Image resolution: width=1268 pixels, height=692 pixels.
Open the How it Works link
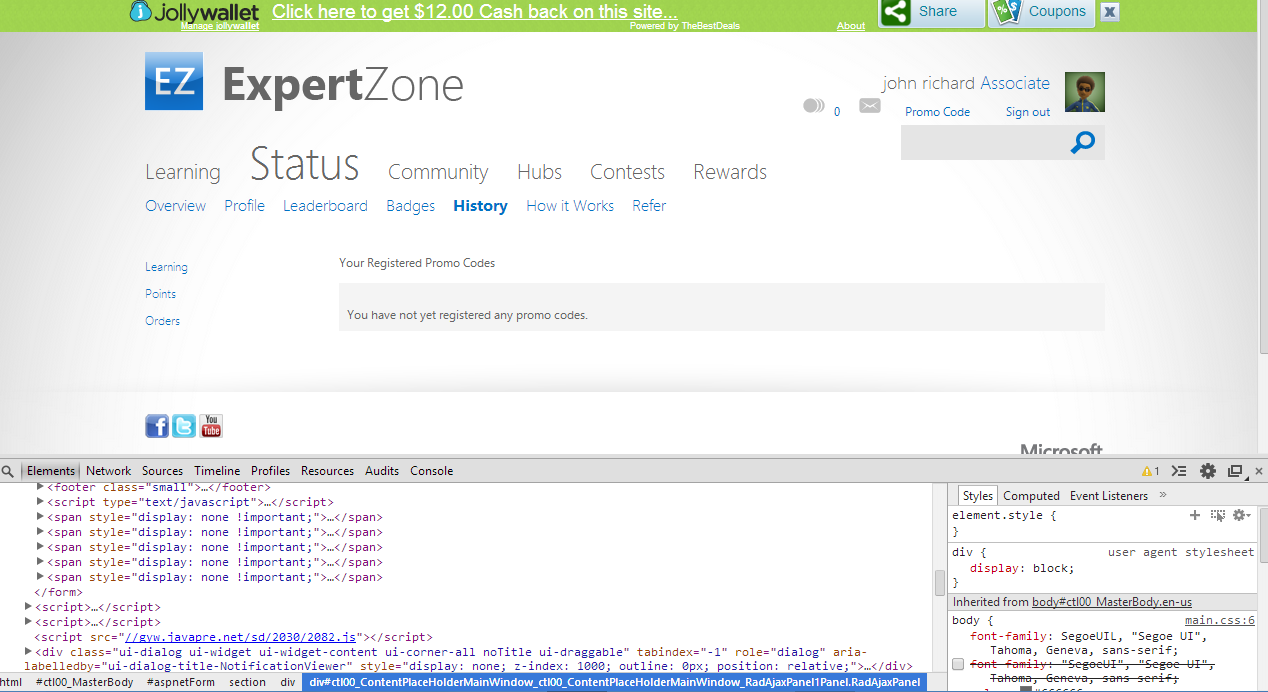coord(570,206)
